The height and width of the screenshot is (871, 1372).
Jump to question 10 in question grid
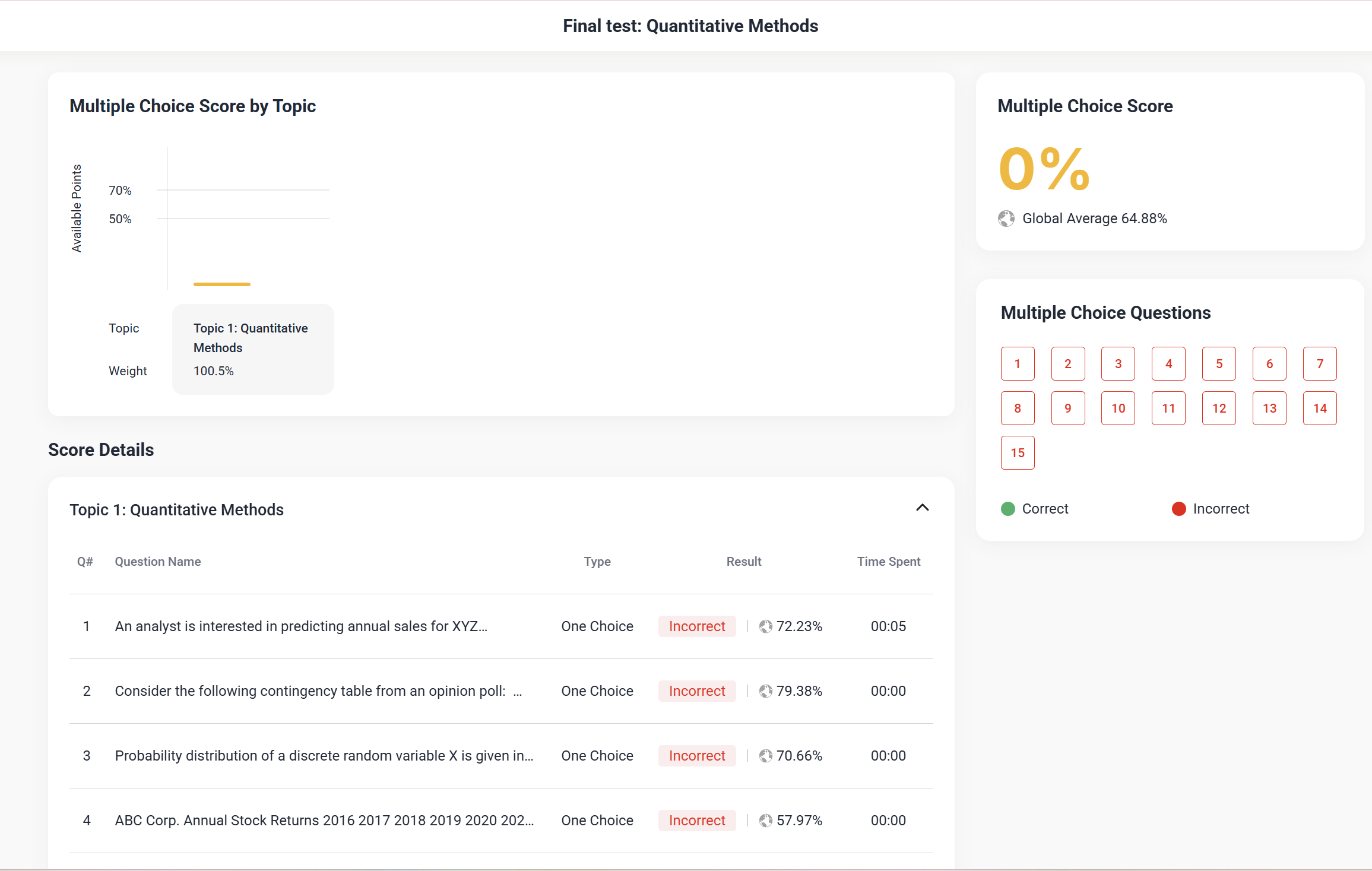tap(1118, 408)
